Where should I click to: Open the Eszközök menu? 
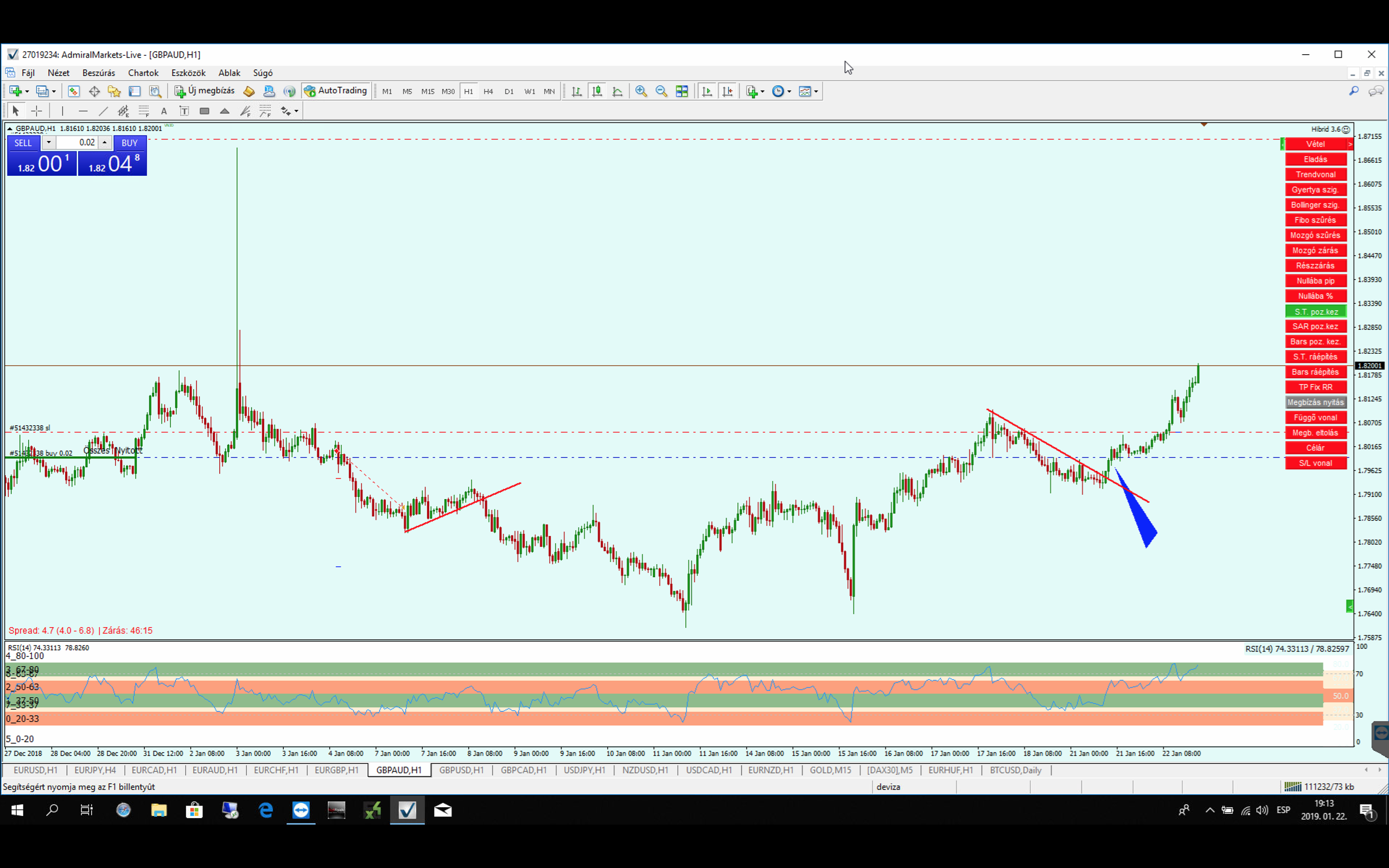pos(188,73)
